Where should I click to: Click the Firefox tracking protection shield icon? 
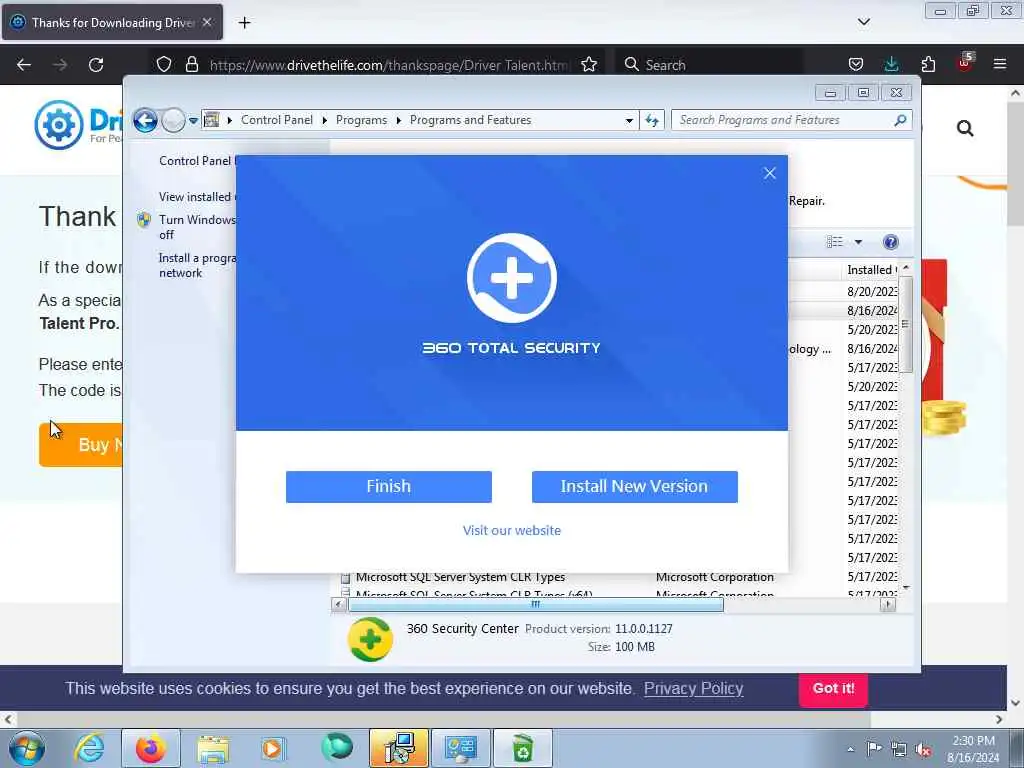(x=164, y=65)
